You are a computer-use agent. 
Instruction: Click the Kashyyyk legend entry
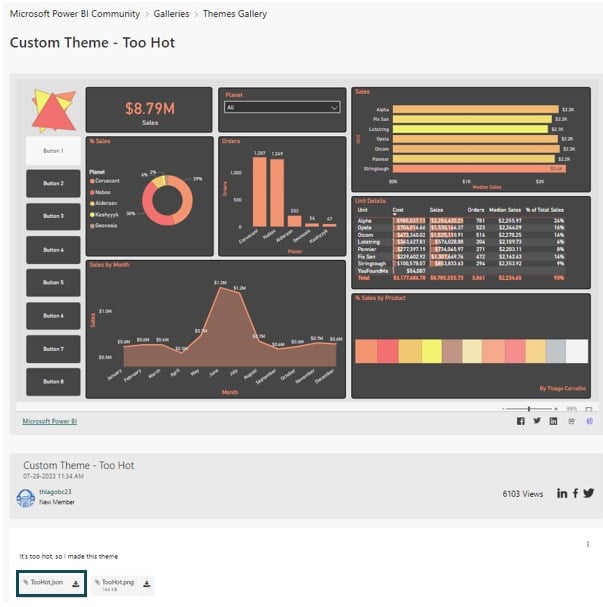point(104,214)
